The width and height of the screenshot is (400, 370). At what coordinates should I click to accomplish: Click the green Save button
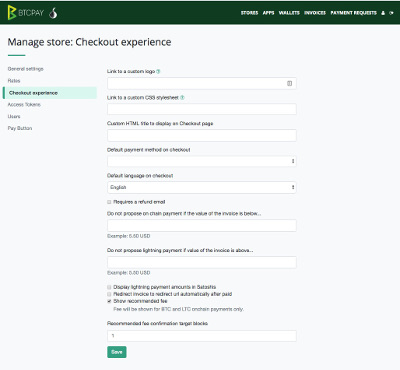(117, 352)
